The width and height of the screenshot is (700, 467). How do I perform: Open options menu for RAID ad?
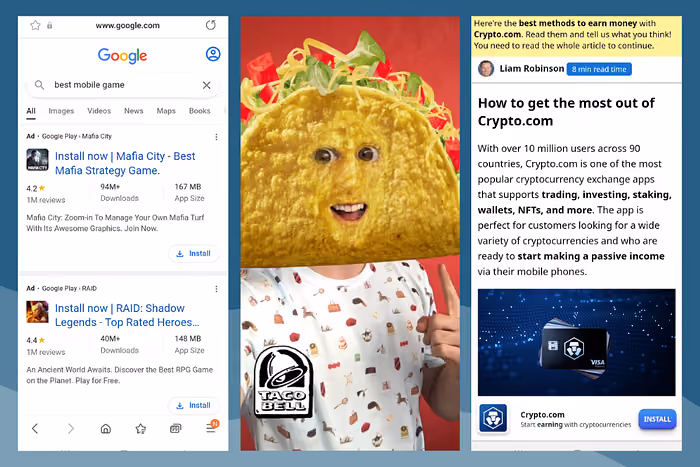click(217, 289)
